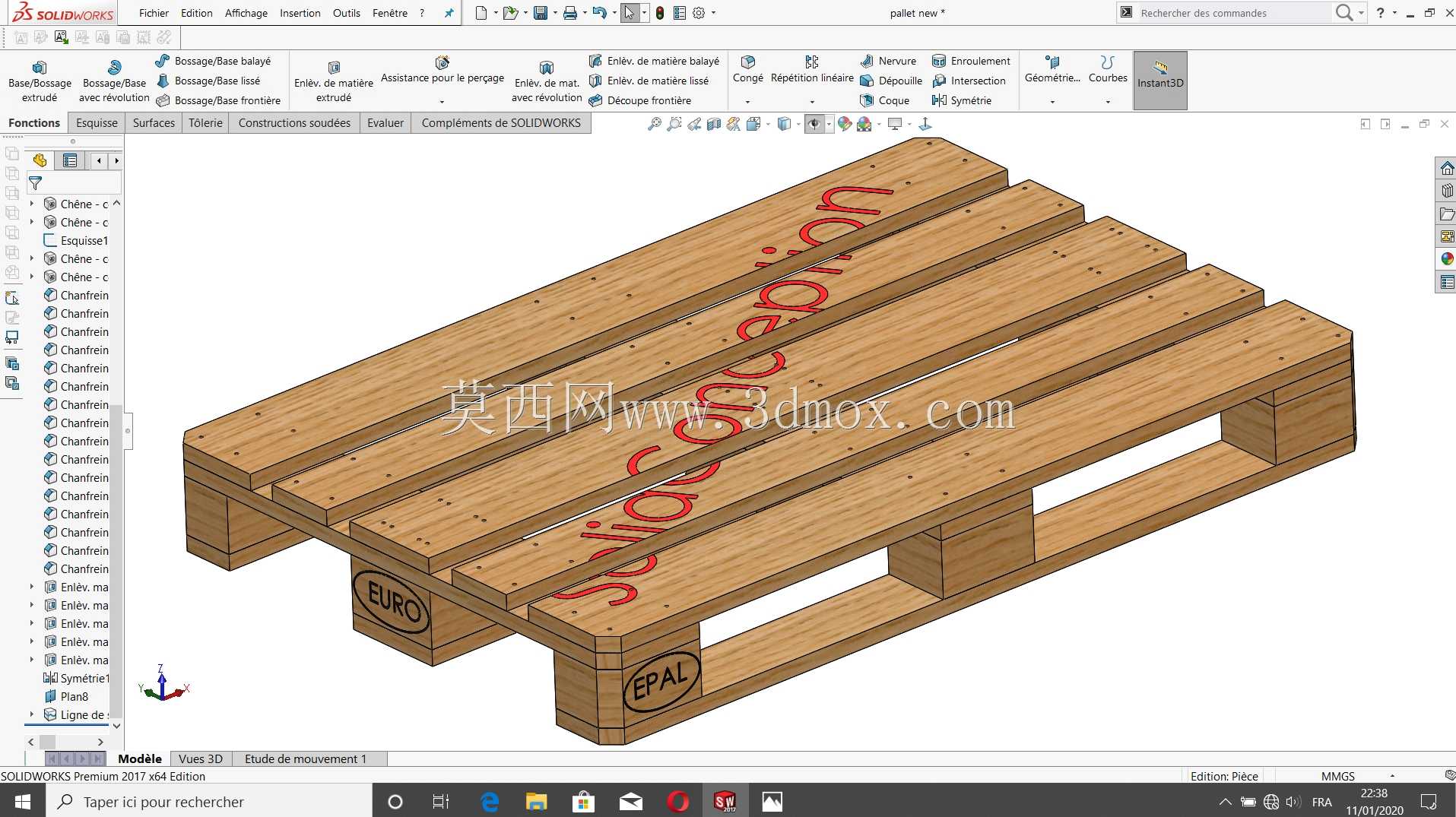Open the Géométrie dropdown arrow

point(1052,102)
